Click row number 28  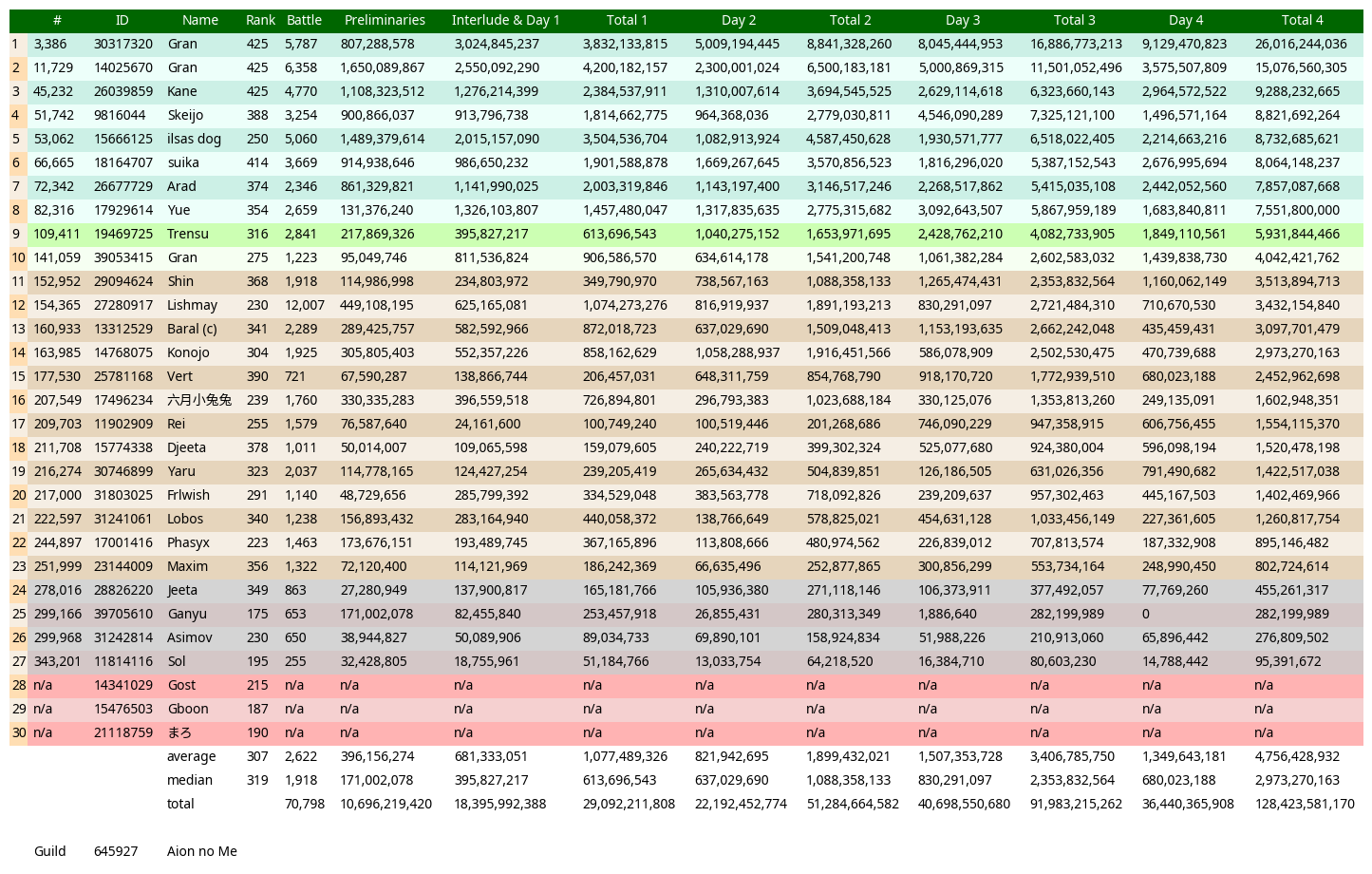tap(19, 685)
